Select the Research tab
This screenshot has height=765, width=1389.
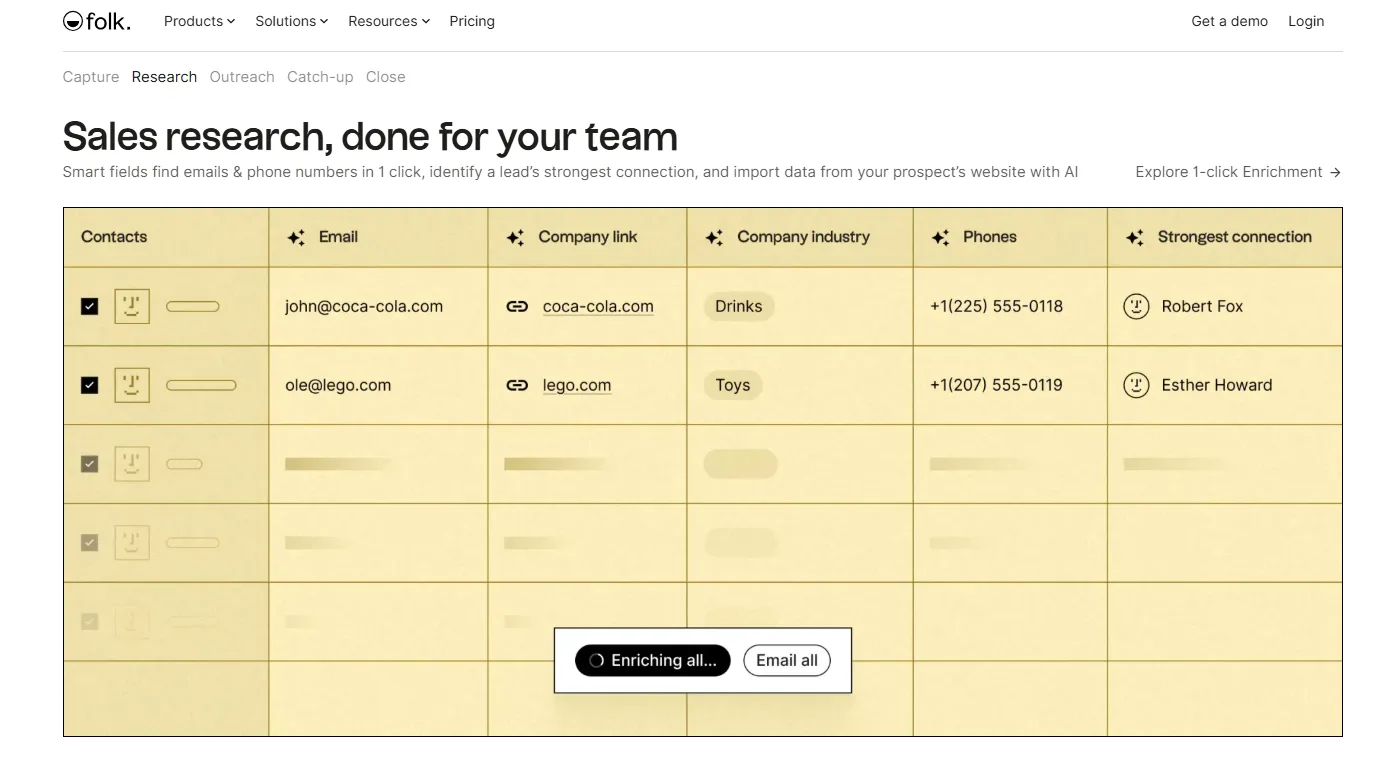point(164,77)
